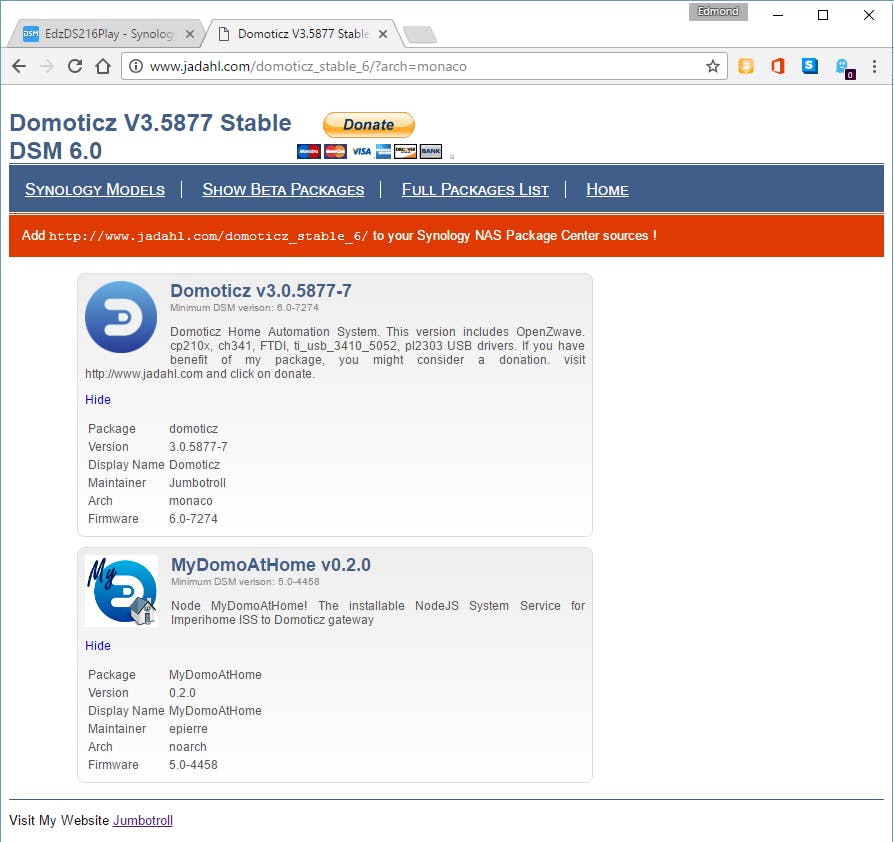The height and width of the screenshot is (842, 894).
Task: Hide details of Domoticz package
Action: [97, 400]
